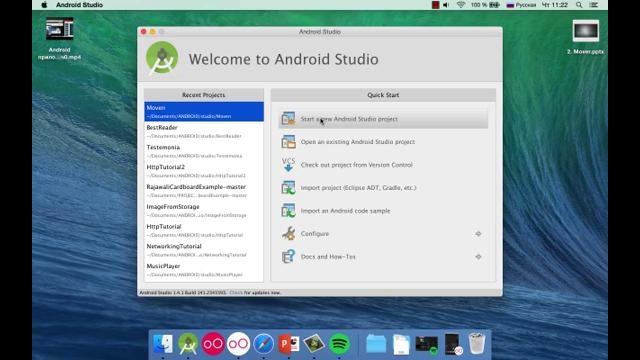Select the 2. Moven.pptx file on desktop
Screen dimensions: 640x360
pyautogui.click(x=585, y=37)
